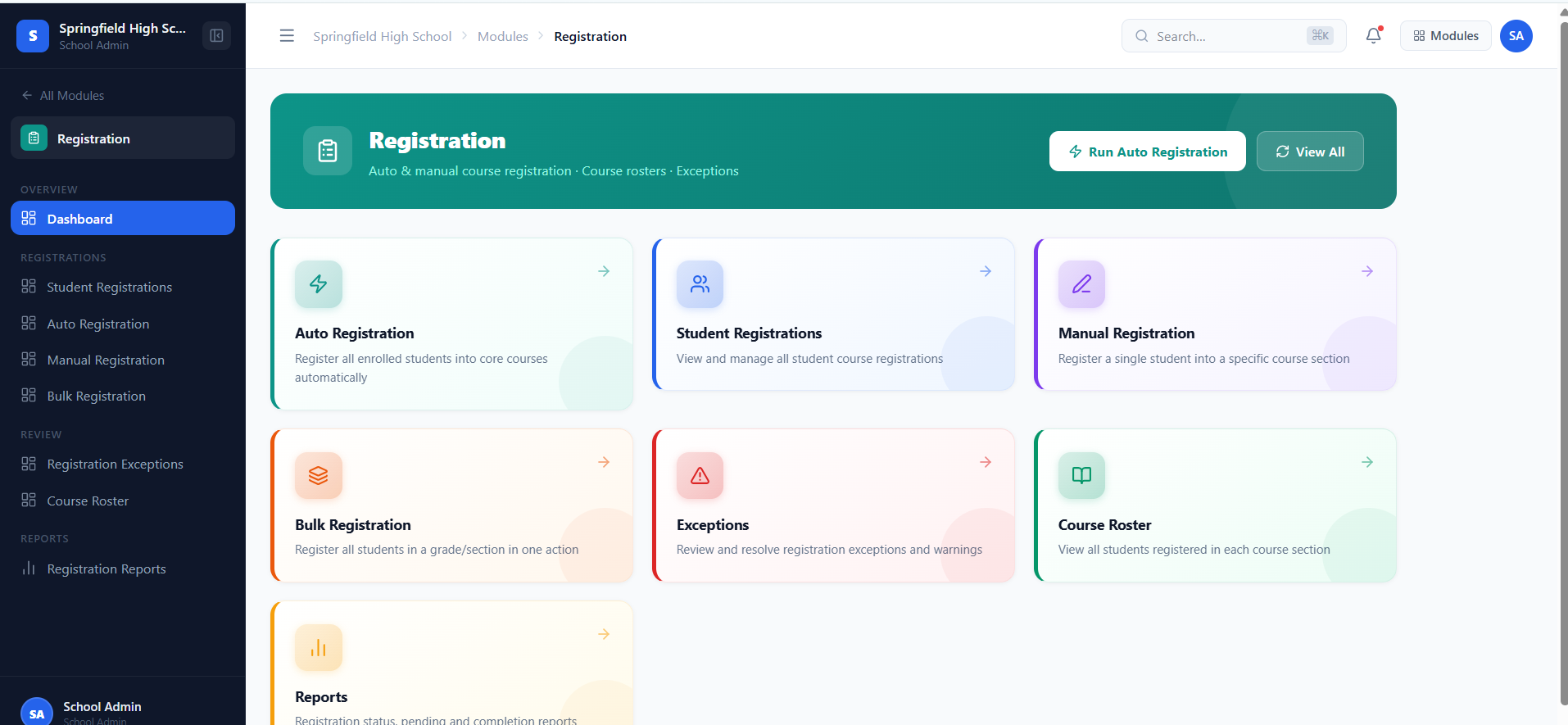Click the Registration Reports chart icon in sidebar

[29, 569]
